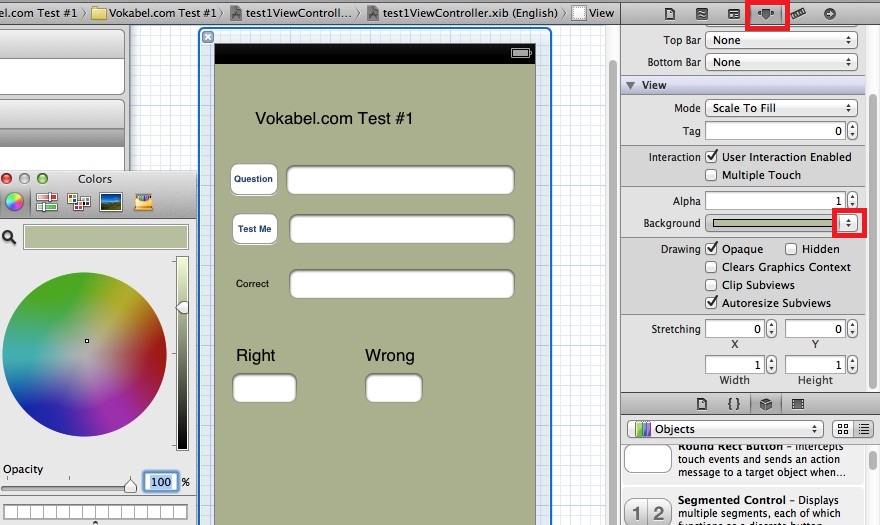Click the Stretching X stepper
This screenshot has height=525, width=880.
pyautogui.click(x=771, y=328)
